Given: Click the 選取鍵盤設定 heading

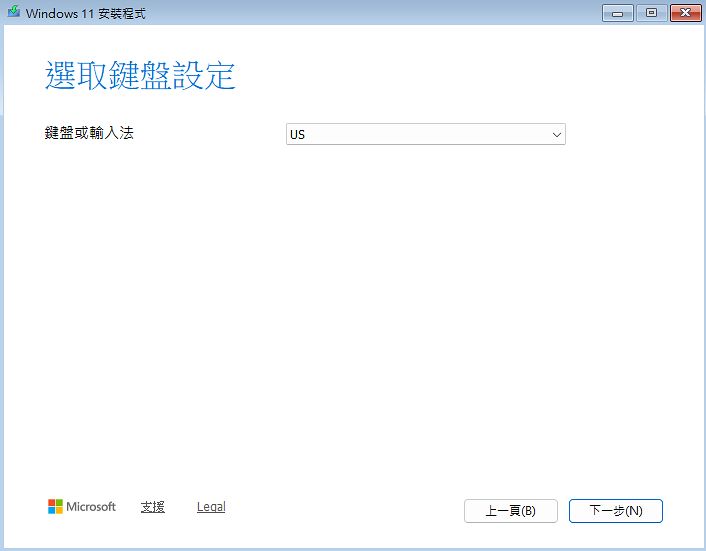Looking at the screenshot, I should pyautogui.click(x=140, y=75).
